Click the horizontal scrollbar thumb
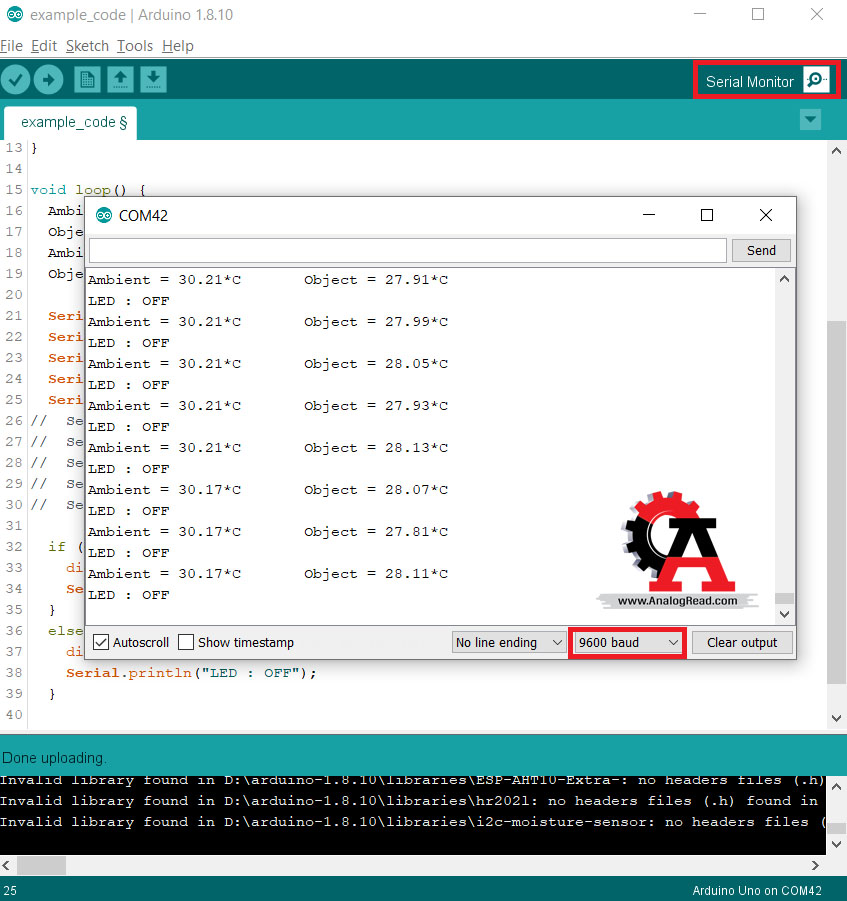Viewport: 847px width, 901px height. pyautogui.click(x=41, y=865)
